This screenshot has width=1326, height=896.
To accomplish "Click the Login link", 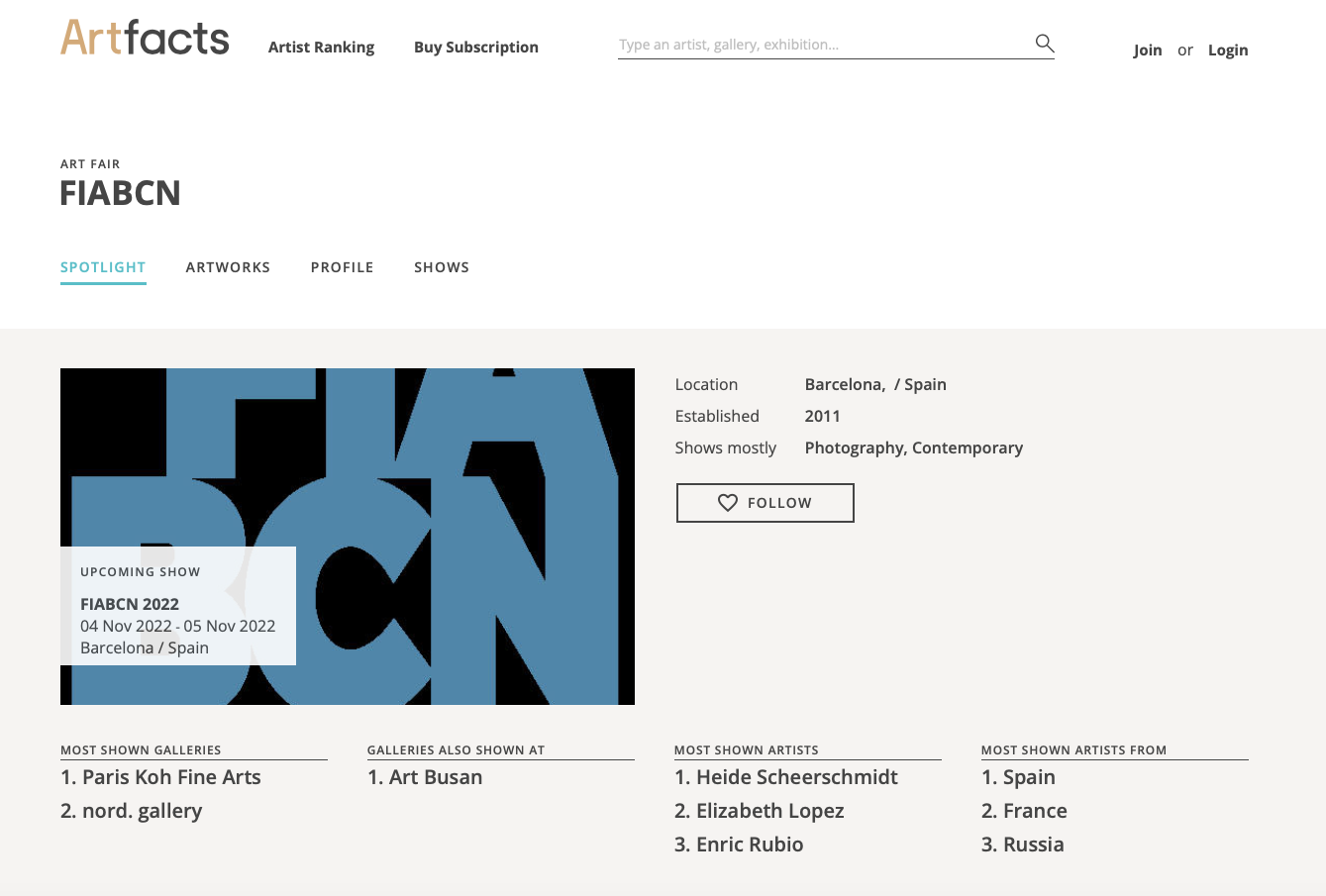I will point(1228,50).
